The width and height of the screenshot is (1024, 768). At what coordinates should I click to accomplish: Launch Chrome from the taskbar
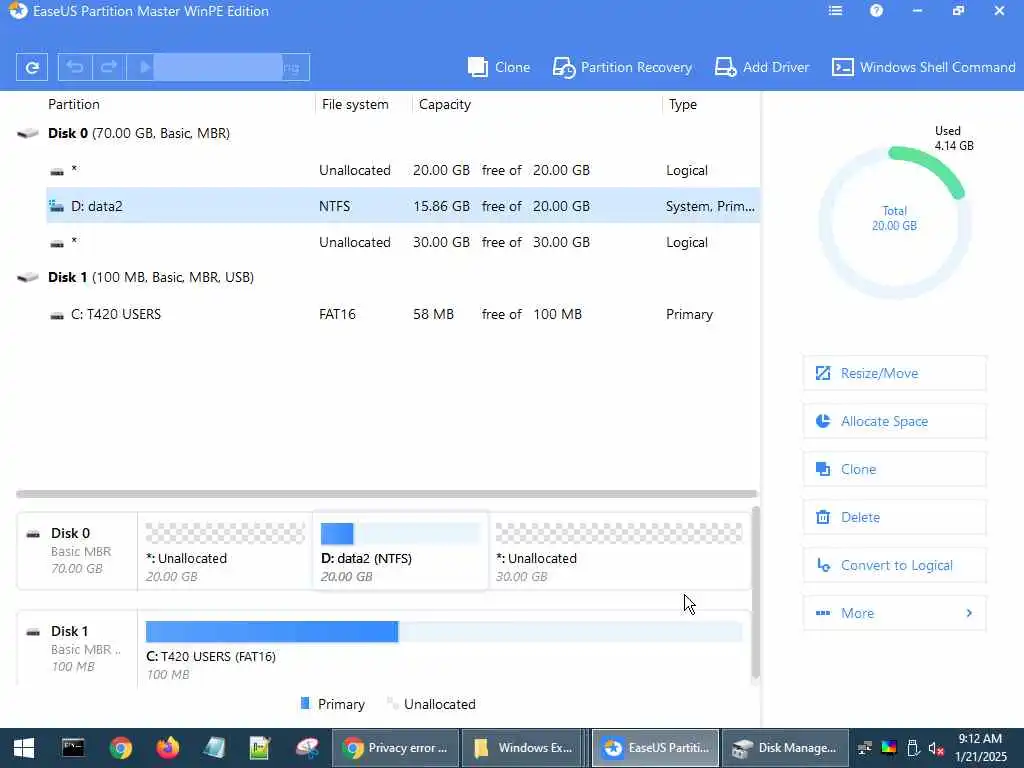[x=121, y=748]
